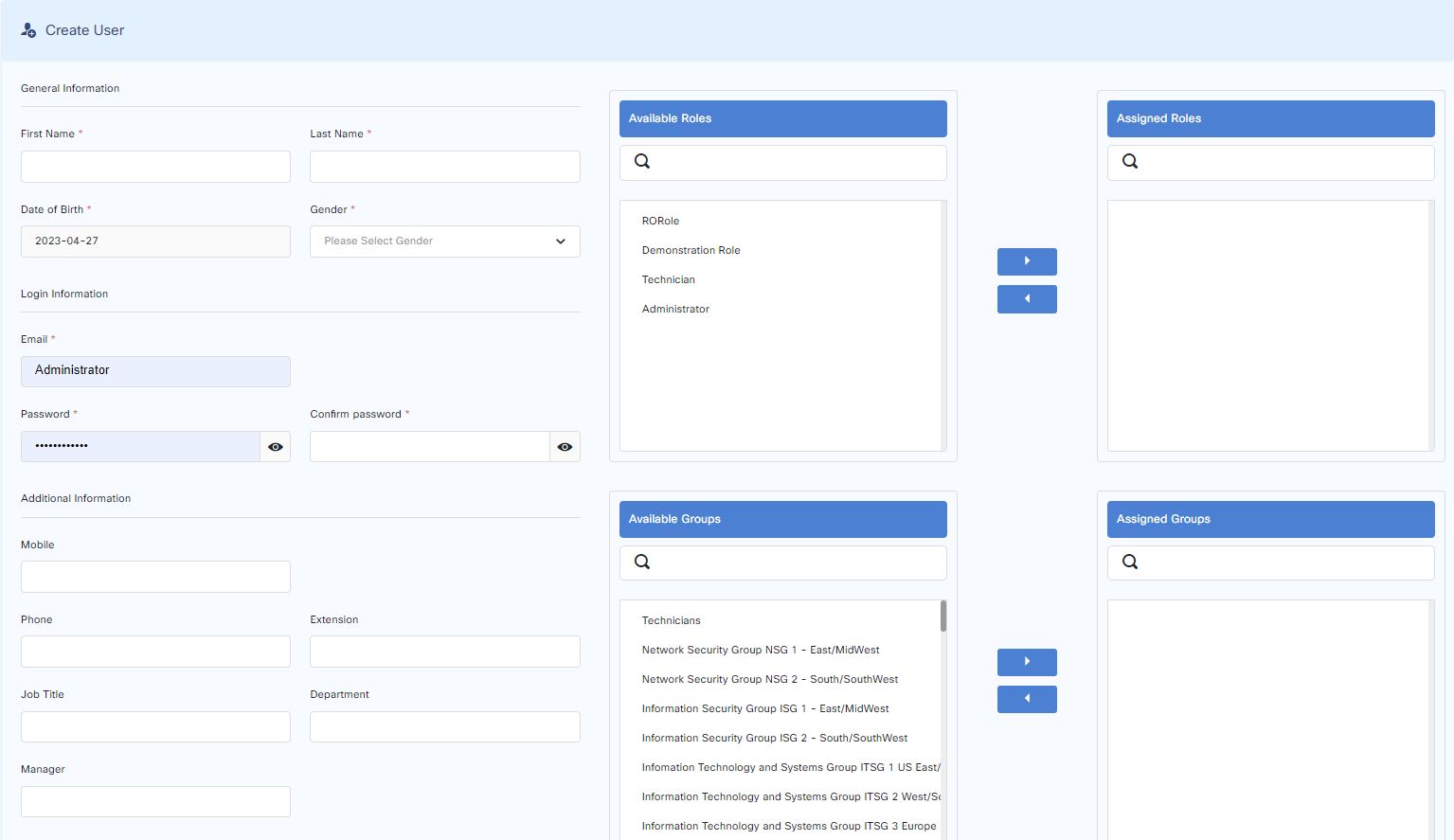Focus the Manager input field
1454x840 pixels.
[155, 801]
